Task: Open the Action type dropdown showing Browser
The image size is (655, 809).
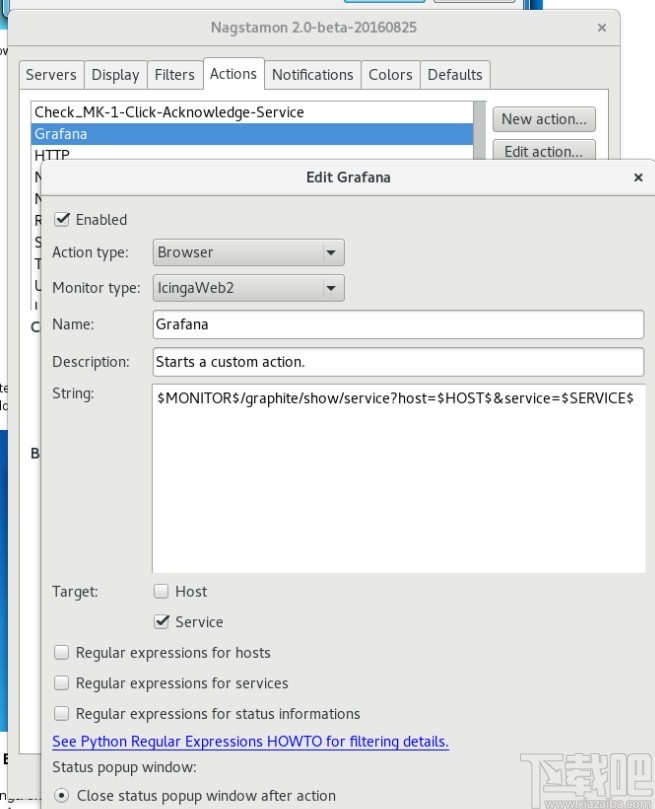Action: (x=249, y=252)
